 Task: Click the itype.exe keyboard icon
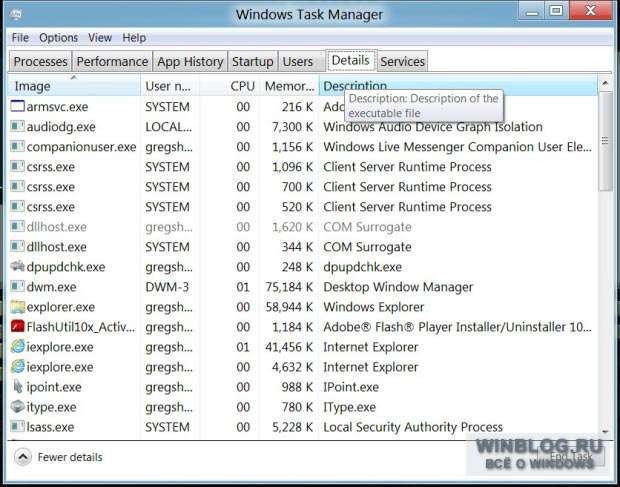pos(17,407)
